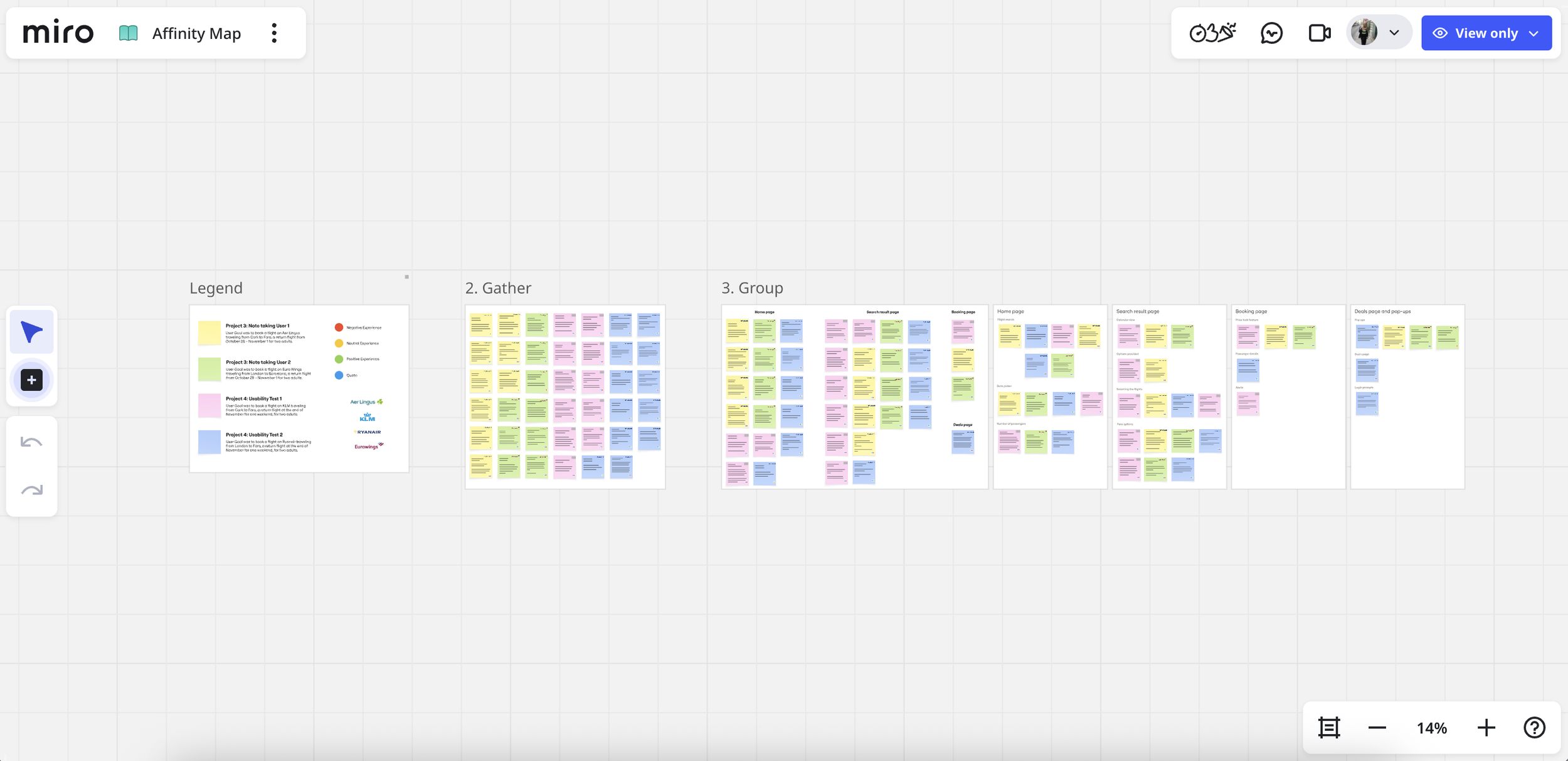
Task: Click the plus add-tools button
Action: click(31, 380)
